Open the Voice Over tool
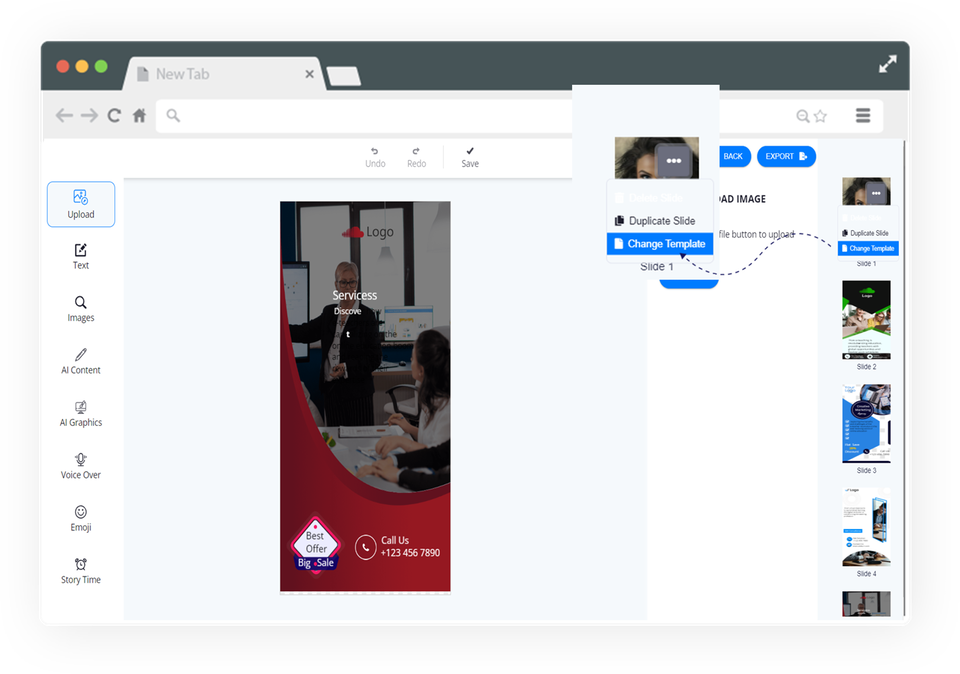The width and height of the screenshot is (960, 674). [81, 466]
